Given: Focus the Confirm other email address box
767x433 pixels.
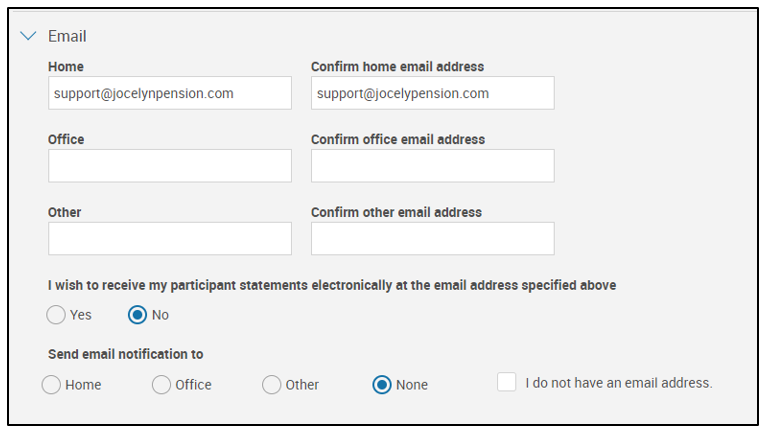Looking at the screenshot, I should (432, 239).
